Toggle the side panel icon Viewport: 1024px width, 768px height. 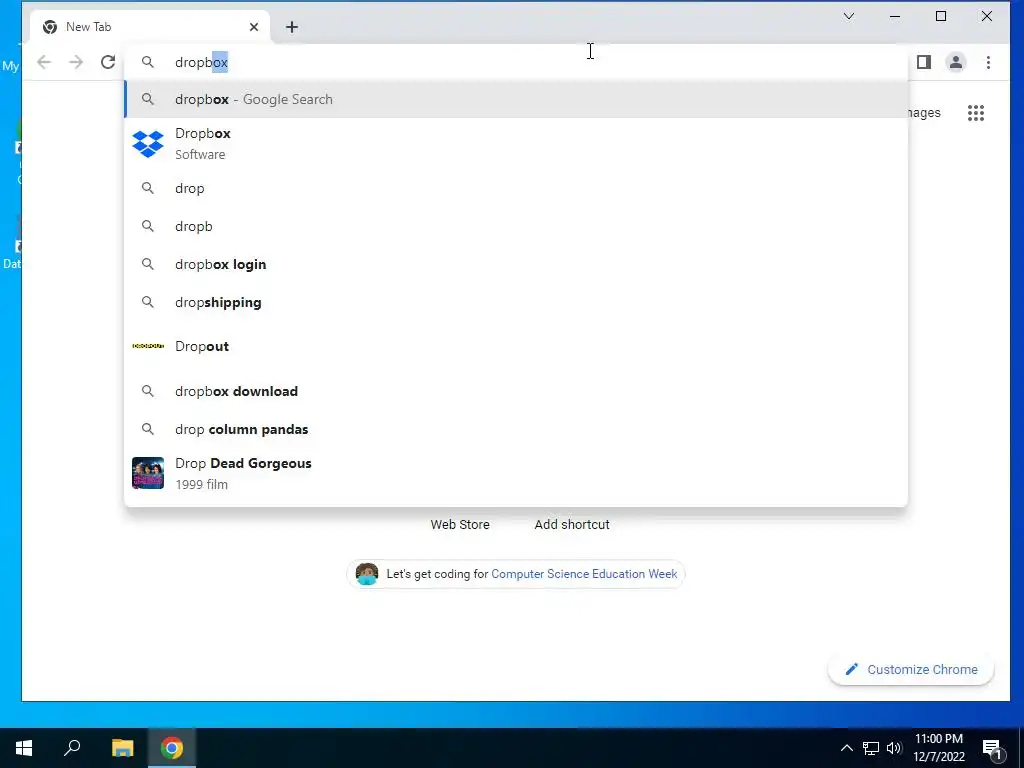(923, 62)
